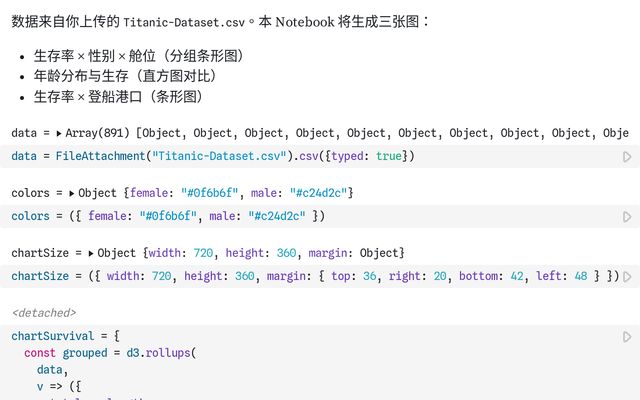Screen dimensions: 640x400
Task: Run the chartSize cell via play icon
Action: pos(627,277)
